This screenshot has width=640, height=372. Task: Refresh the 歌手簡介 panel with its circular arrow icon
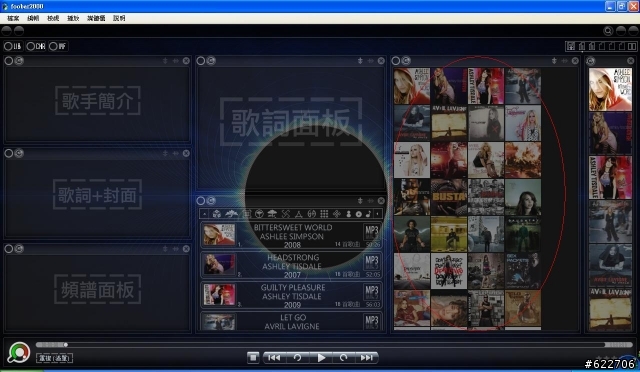pyautogui.click(x=19, y=61)
